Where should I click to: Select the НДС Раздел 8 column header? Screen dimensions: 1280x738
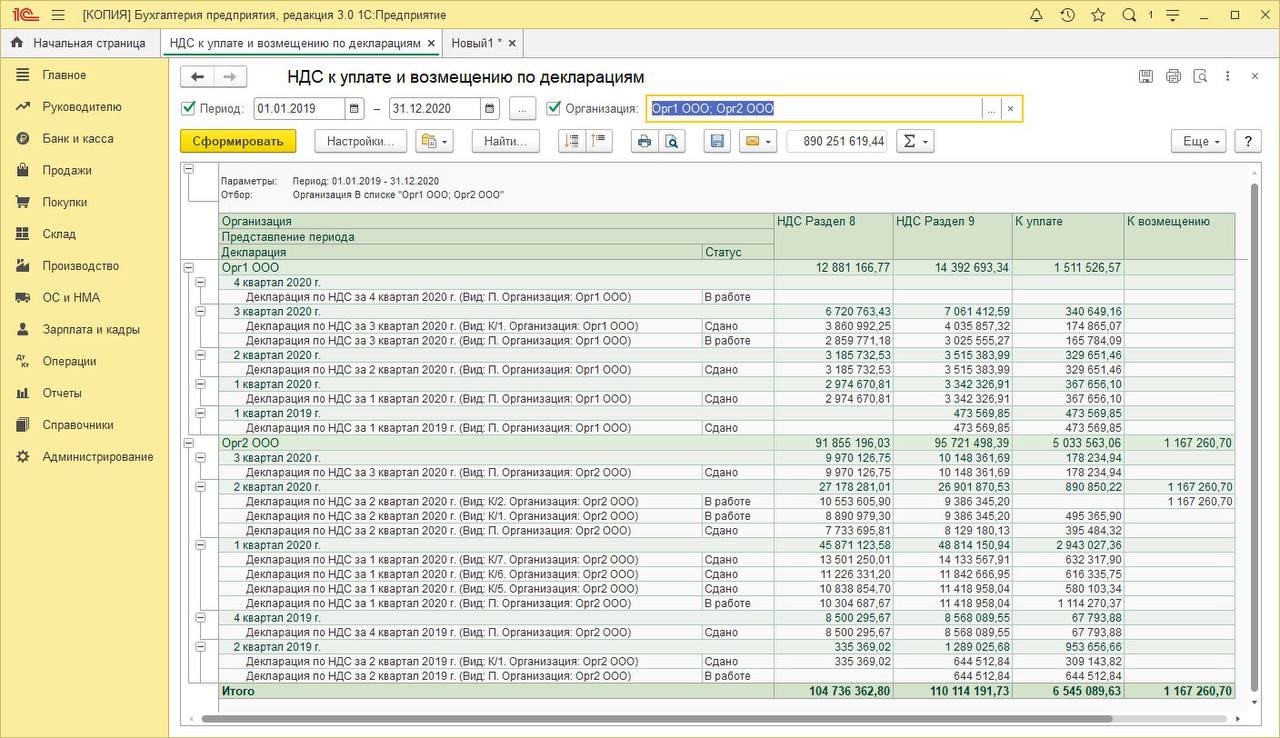834,236
